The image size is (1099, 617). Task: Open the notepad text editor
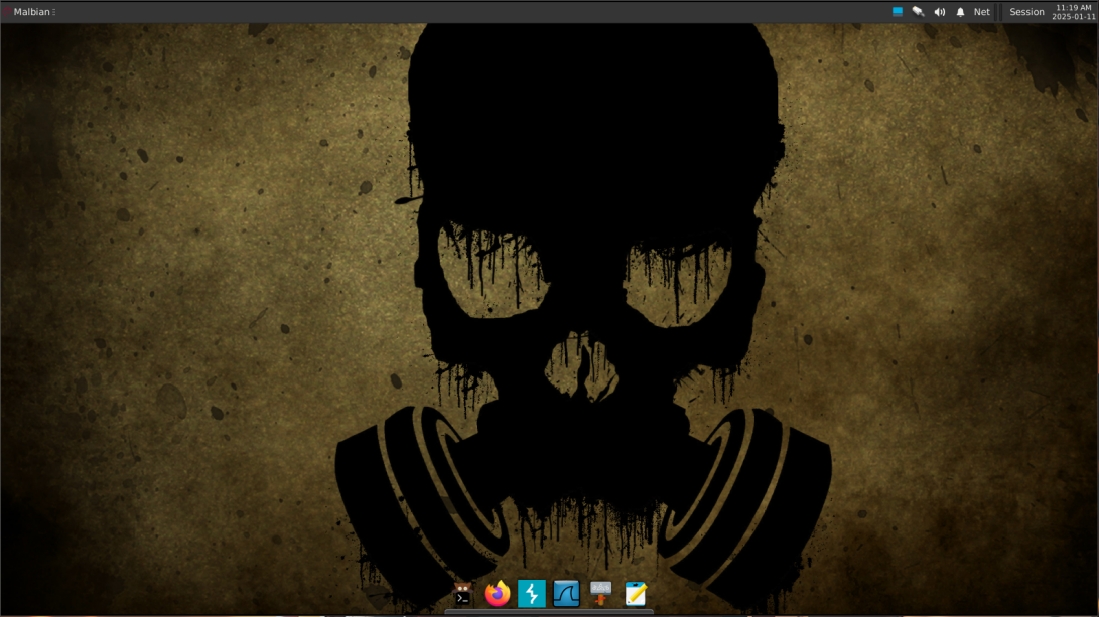click(x=636, y=594)
